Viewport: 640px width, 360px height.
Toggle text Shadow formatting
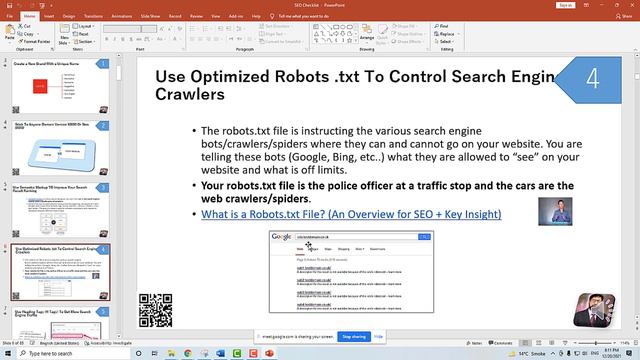pos(131,39)
